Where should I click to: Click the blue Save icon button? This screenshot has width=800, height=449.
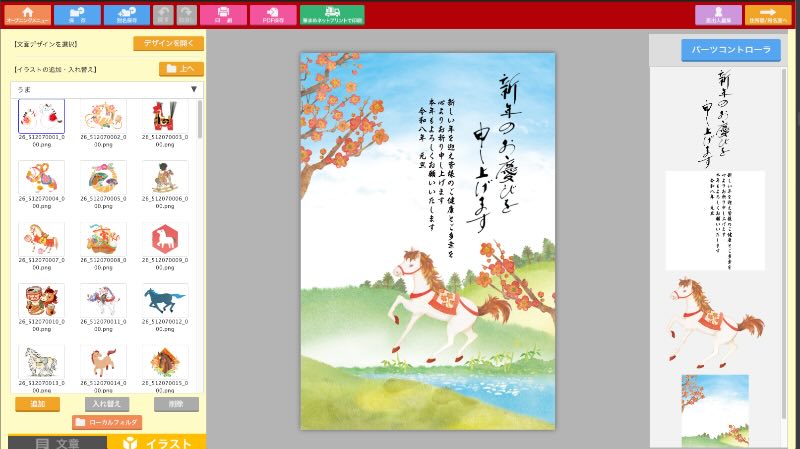pyautogui.click(x=77, y=14)
